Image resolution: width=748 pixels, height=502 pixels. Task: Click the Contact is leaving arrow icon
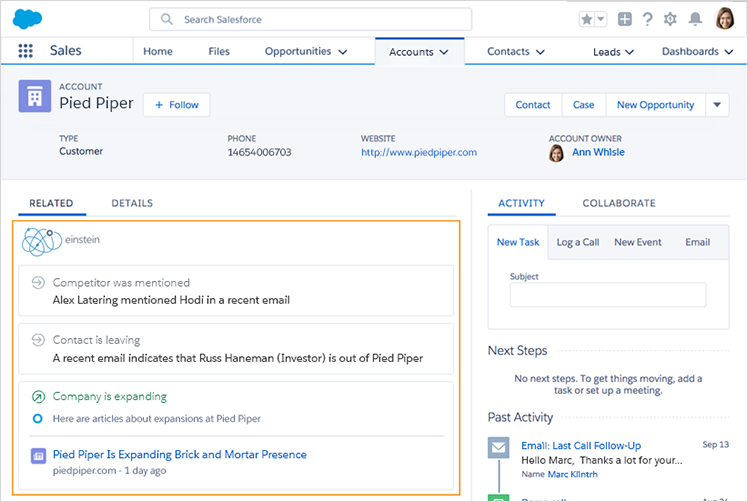click(38, 340)
